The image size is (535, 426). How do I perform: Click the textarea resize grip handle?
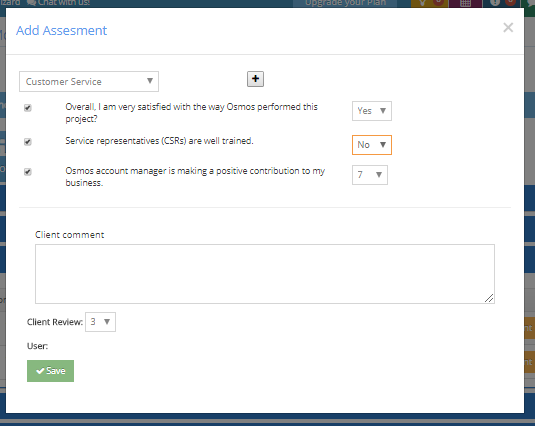[489, 298]
